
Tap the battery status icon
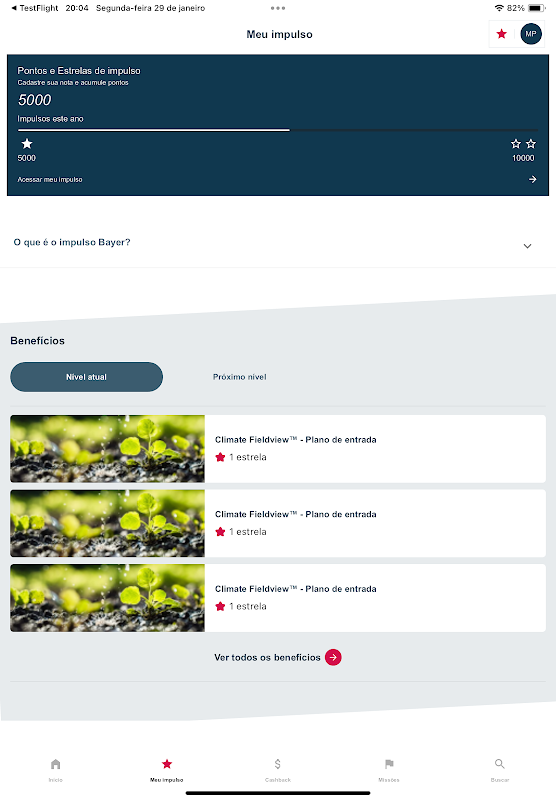(x=537, y=8)
